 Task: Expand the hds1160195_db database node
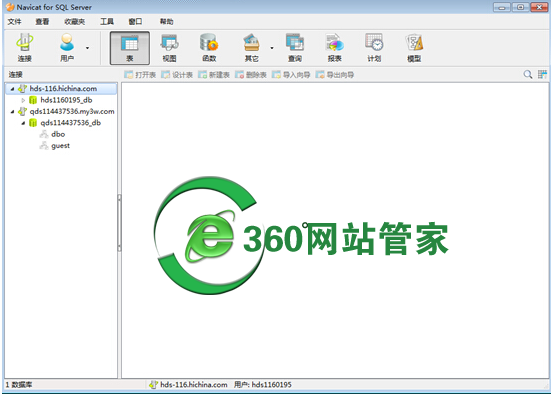click(23, 101)
